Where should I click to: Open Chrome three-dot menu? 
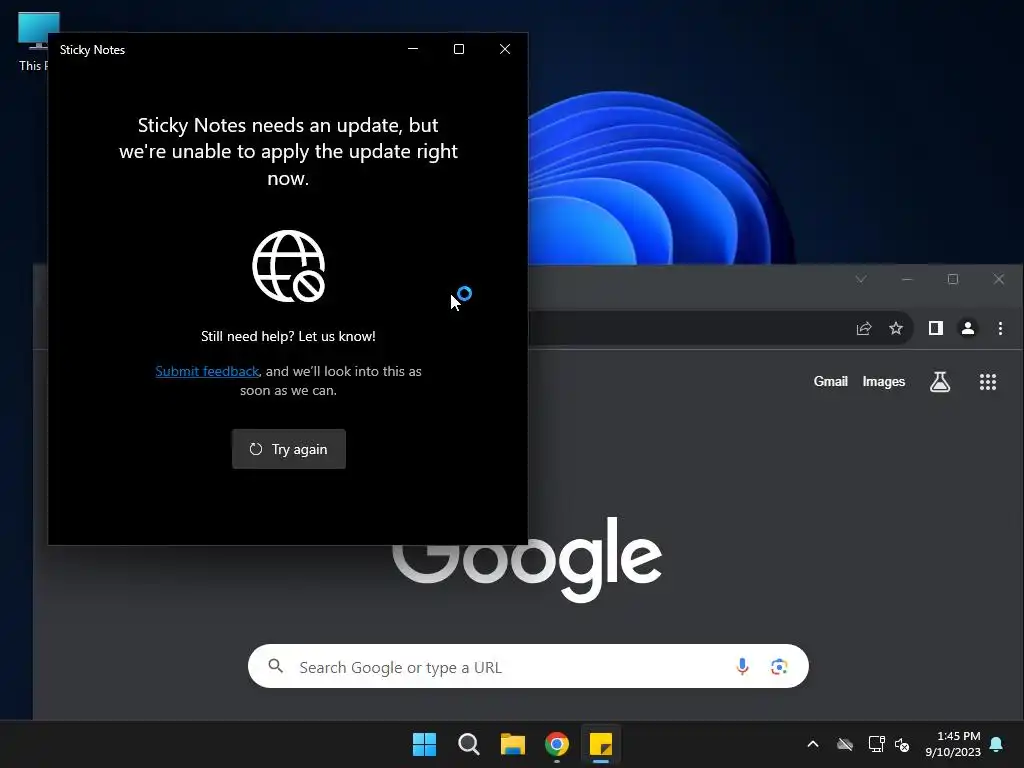(x=1000, y=328)
